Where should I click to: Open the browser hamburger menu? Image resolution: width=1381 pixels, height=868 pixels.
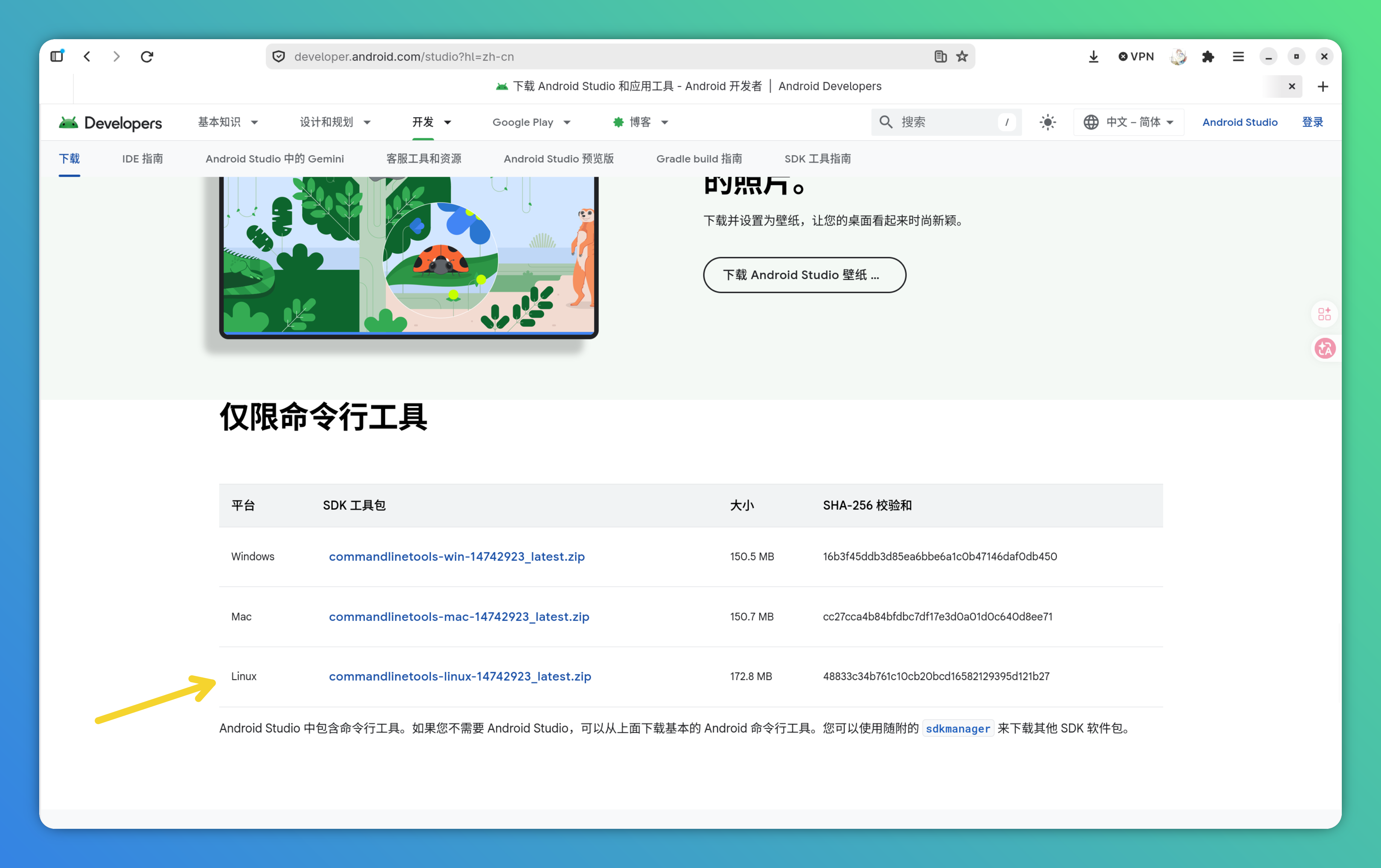1238,56
